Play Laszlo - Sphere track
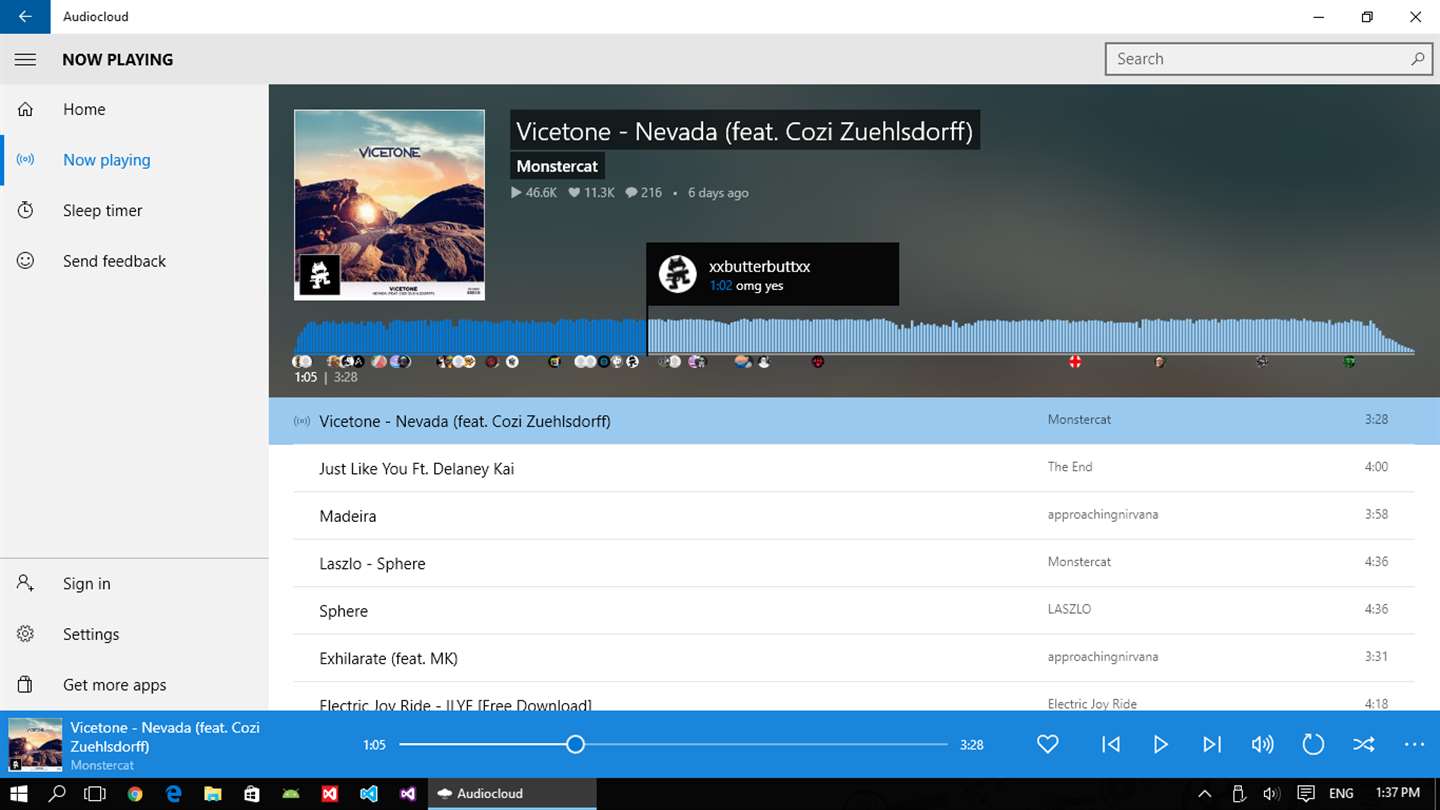Viewport: 1440px width, 810px height. [854, 563]
